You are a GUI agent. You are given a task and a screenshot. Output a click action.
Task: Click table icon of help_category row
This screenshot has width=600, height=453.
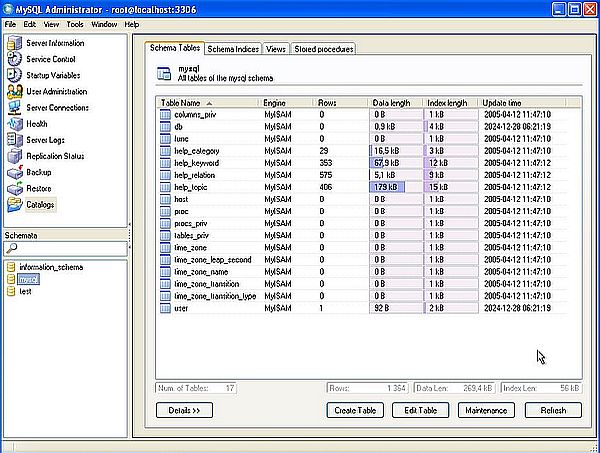click(165, 151)
